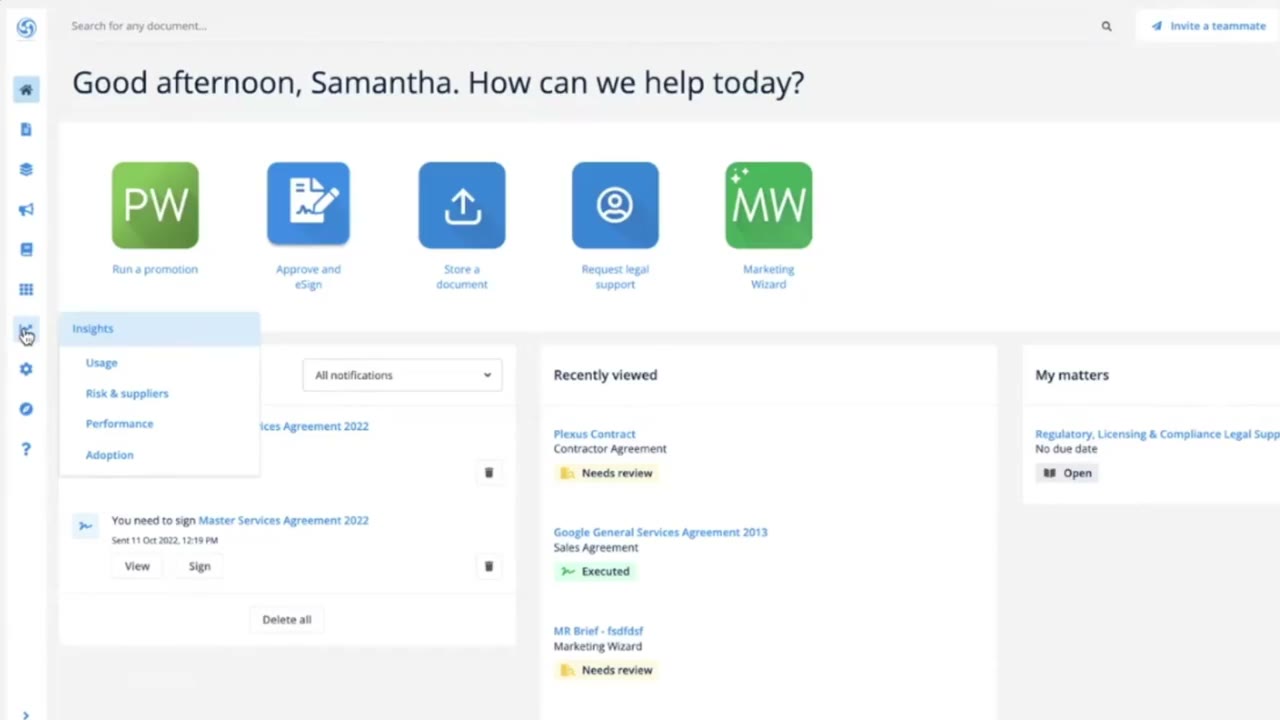1280x720 pixels.
Task: Expand the sidebar with bottom chevron
Action: coord(26,715)
